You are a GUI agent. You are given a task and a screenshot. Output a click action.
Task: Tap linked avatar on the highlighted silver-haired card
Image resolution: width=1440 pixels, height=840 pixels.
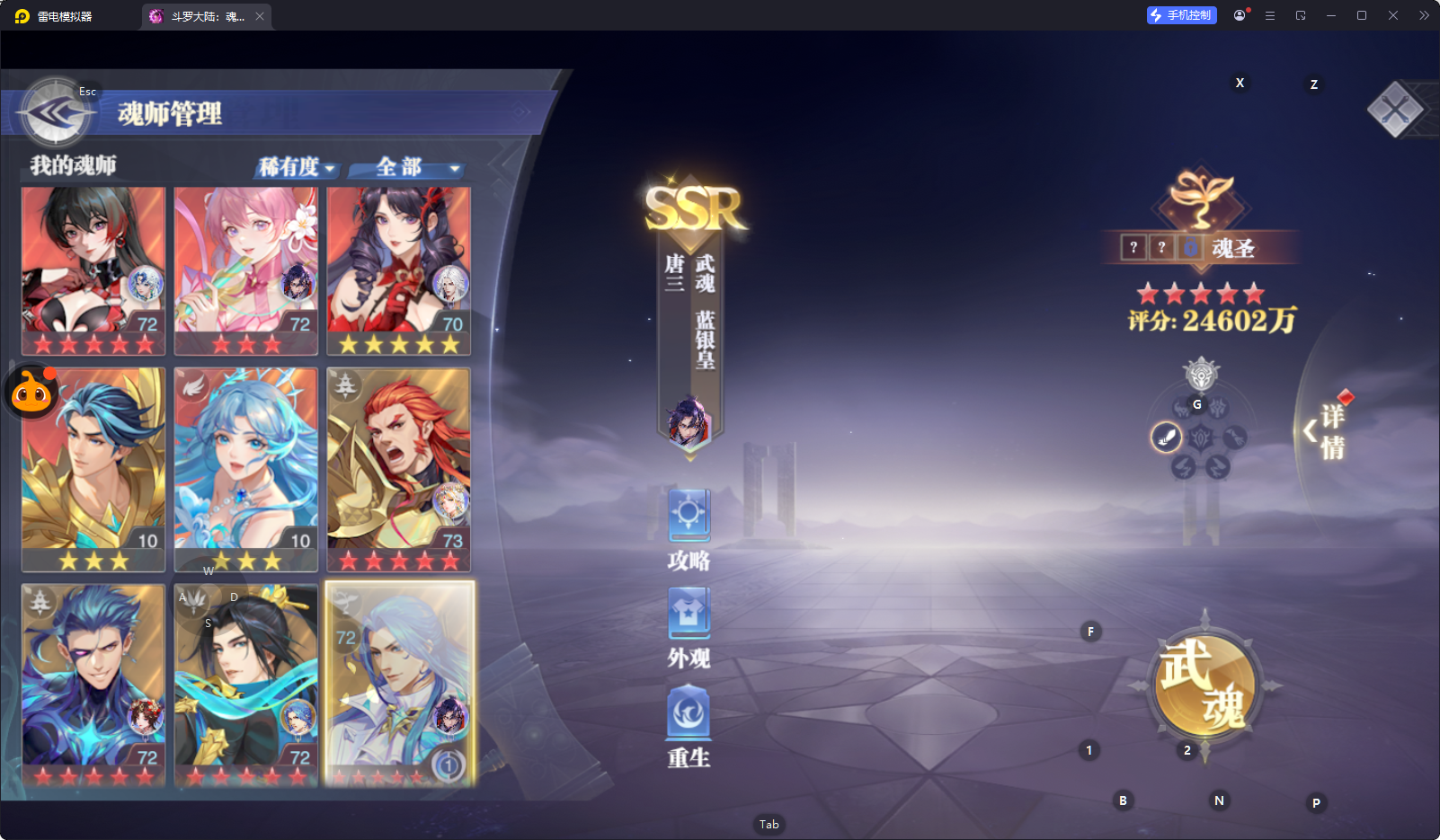coord(450,717)
